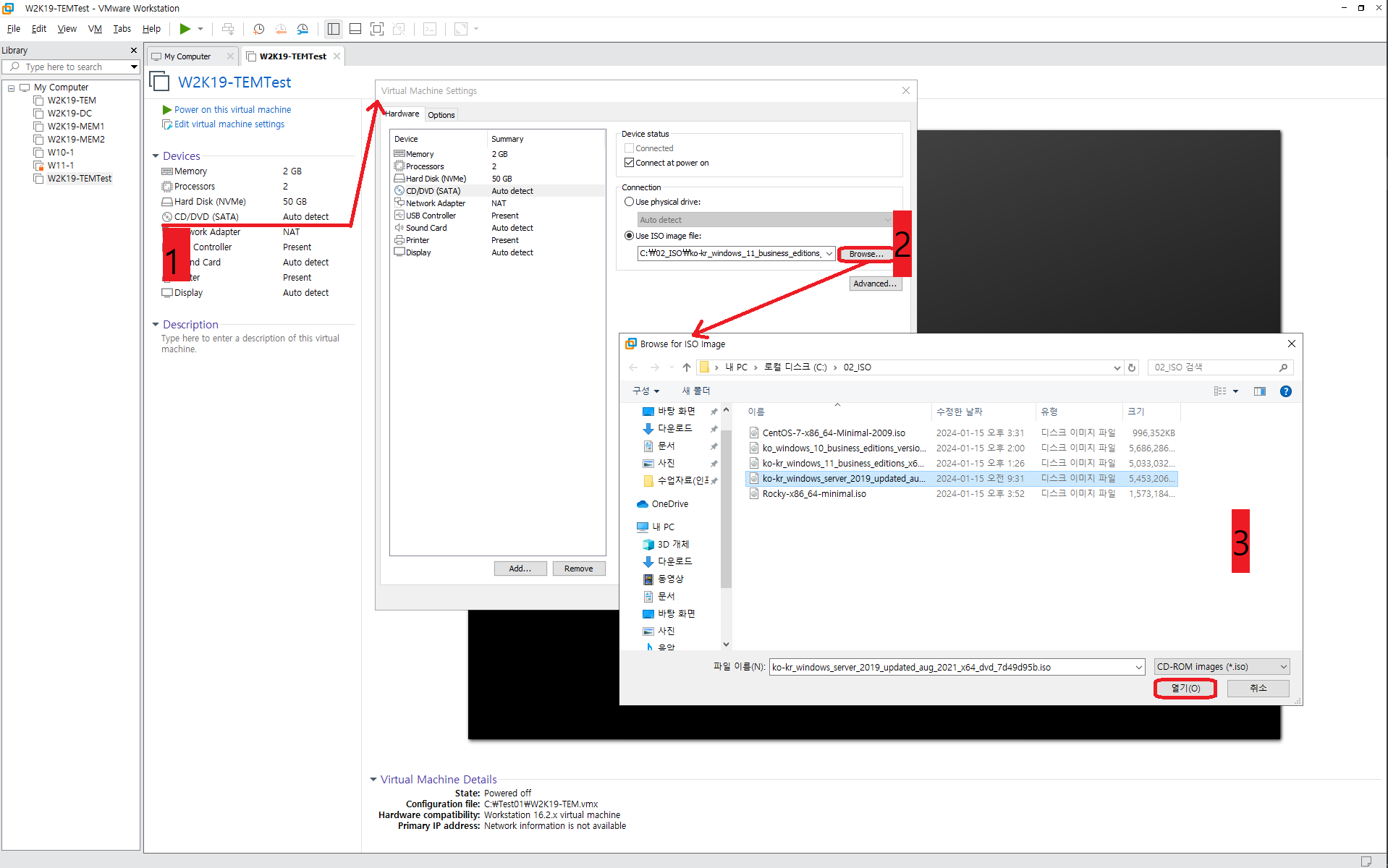Close the Library panel

133,51
